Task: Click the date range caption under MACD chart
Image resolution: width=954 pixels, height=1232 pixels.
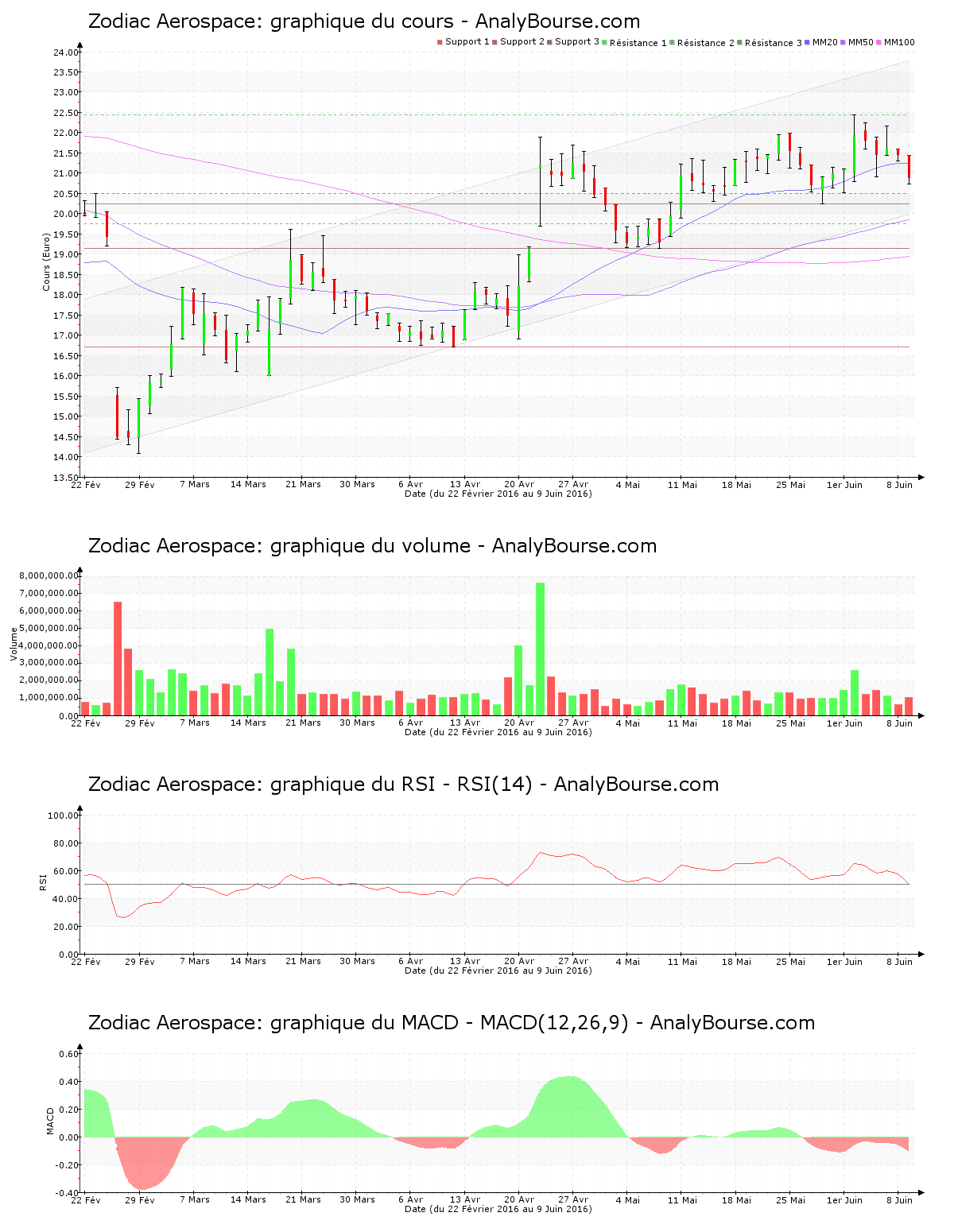Action: coord(498,1209)
